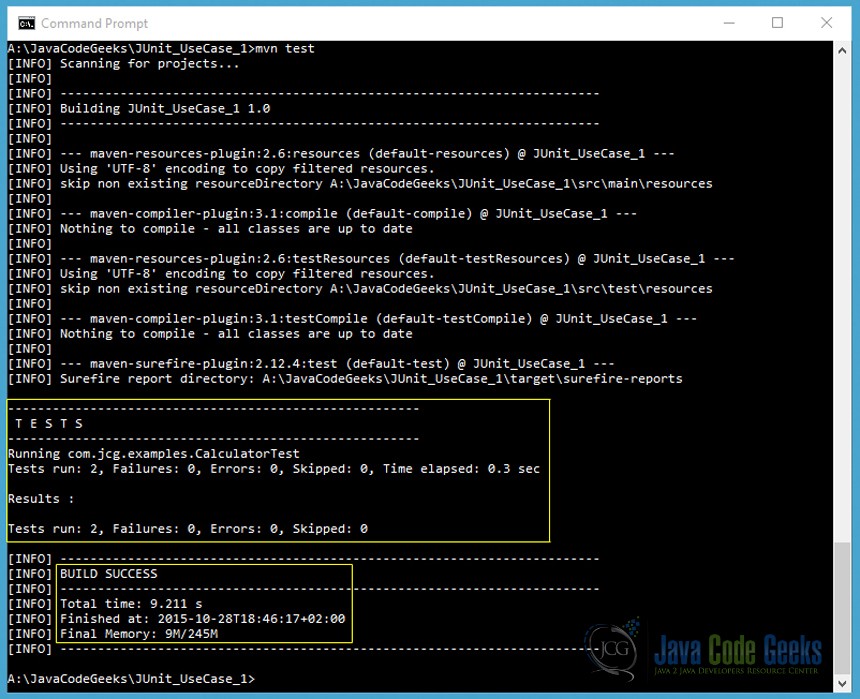Screen dimensions: 860x699
Task: Click the CalculatorTest result line
Action: (x=155, y=453)
